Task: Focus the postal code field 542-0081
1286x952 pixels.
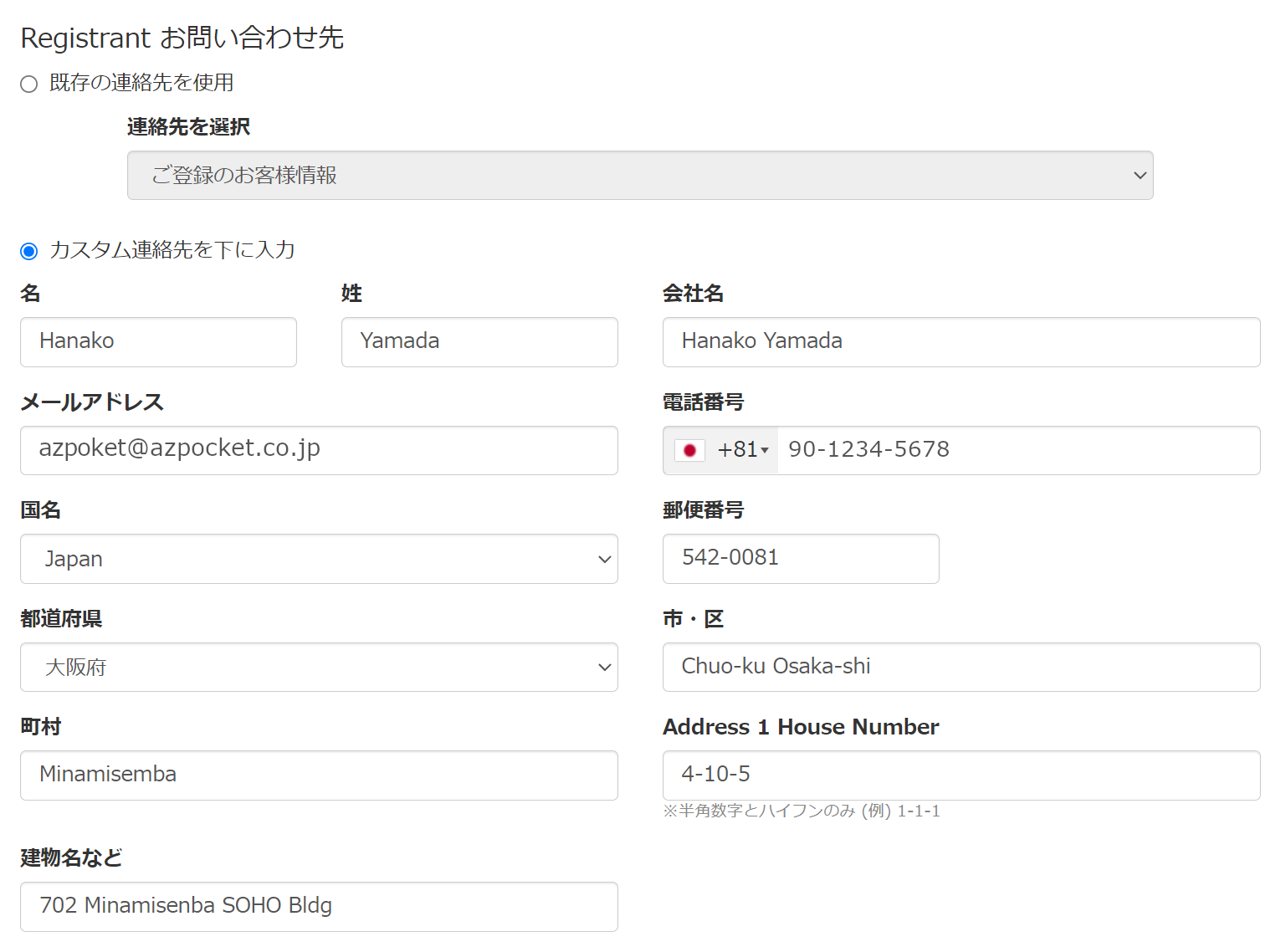Action: (800, 559)
